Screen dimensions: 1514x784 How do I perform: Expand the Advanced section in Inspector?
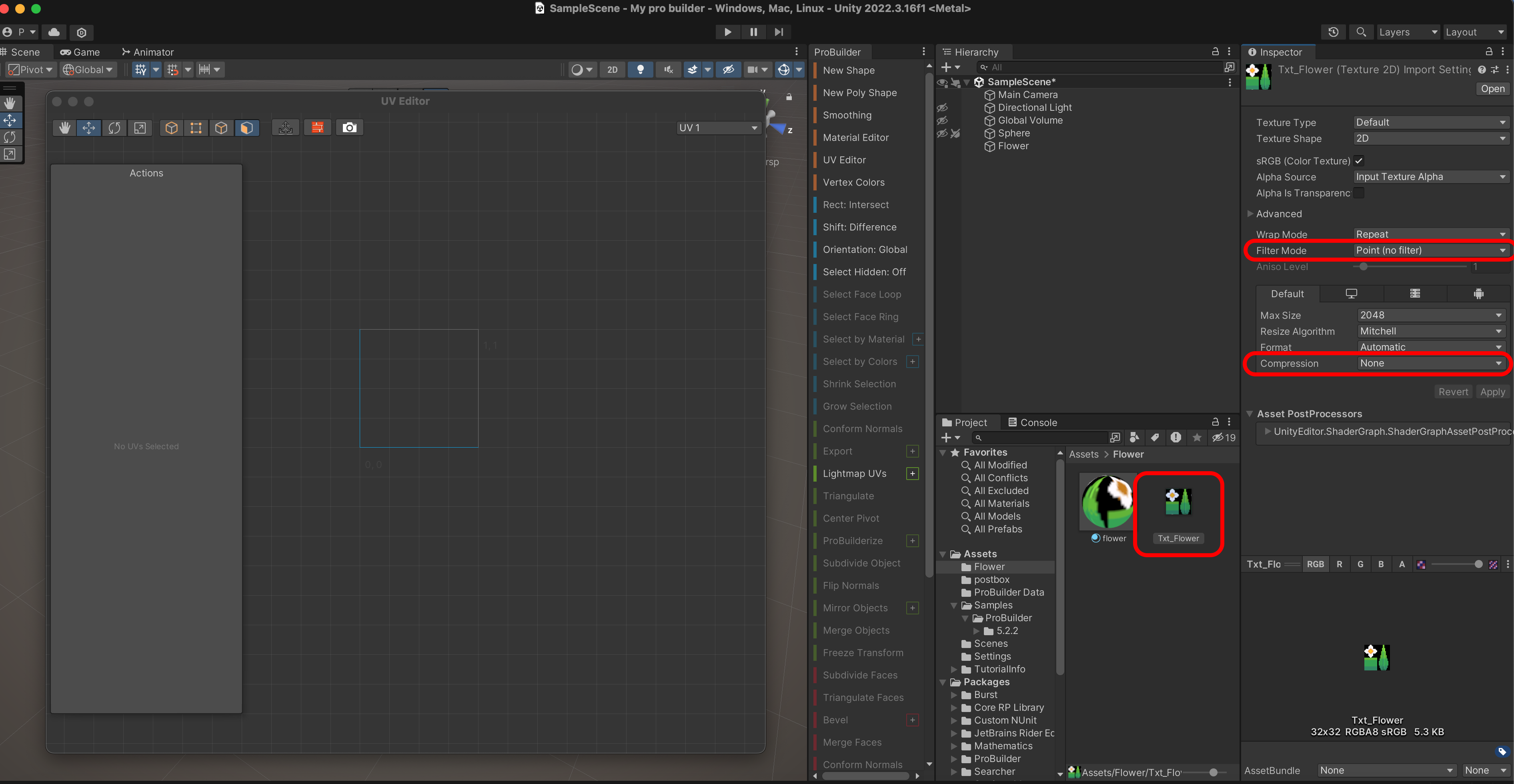click(1278, 214)
